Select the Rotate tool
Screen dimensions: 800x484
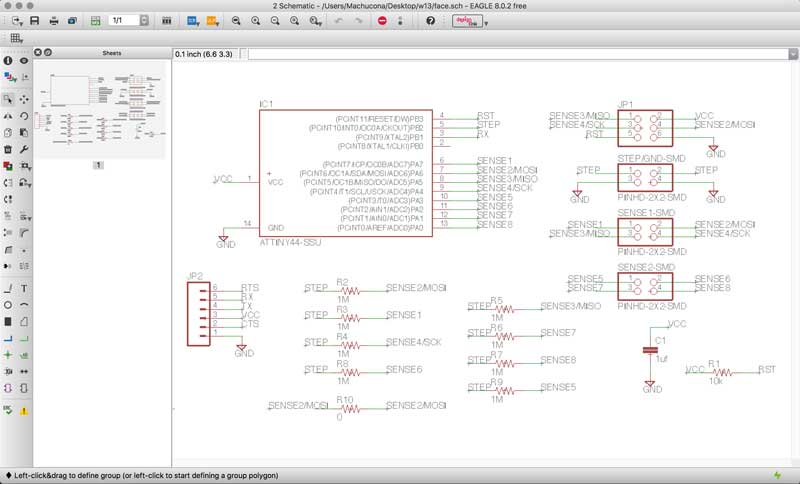(24, 116)
